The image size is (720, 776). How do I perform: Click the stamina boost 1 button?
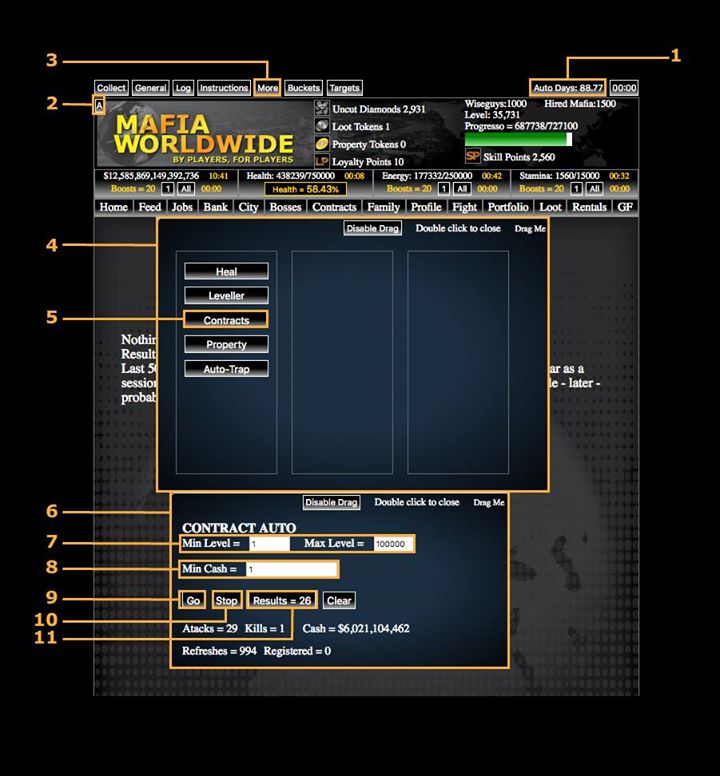(576, 189)
